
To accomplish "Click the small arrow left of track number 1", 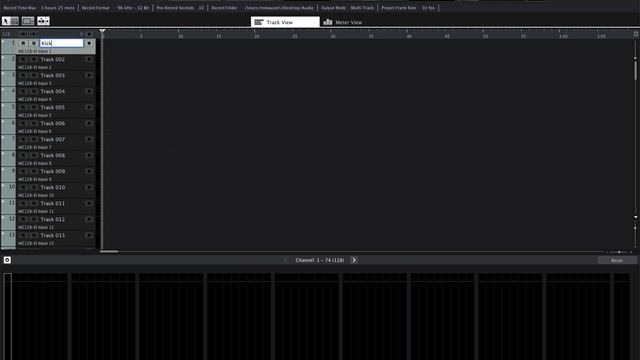I will click(4, 42).
